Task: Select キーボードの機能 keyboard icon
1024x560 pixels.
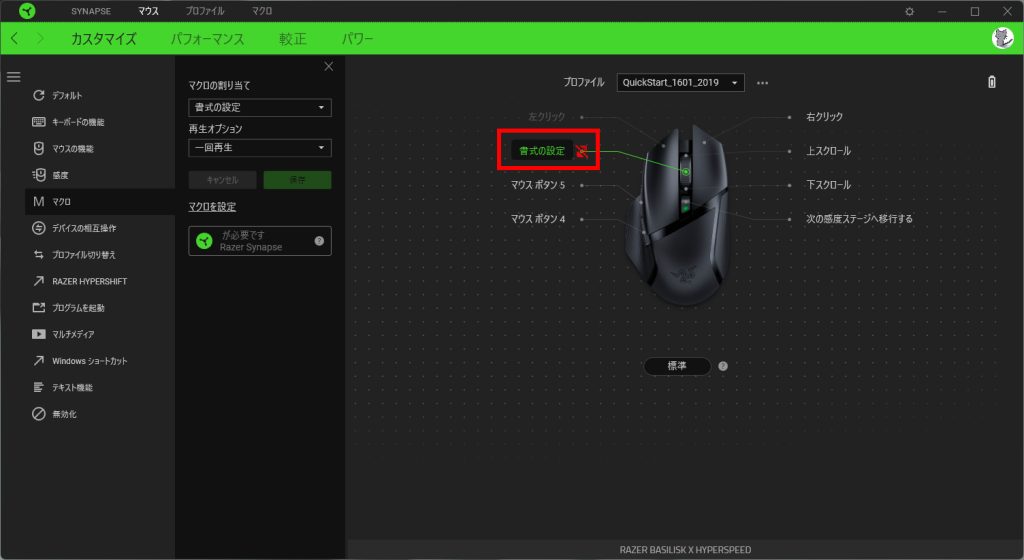Action: pos(39,122)
